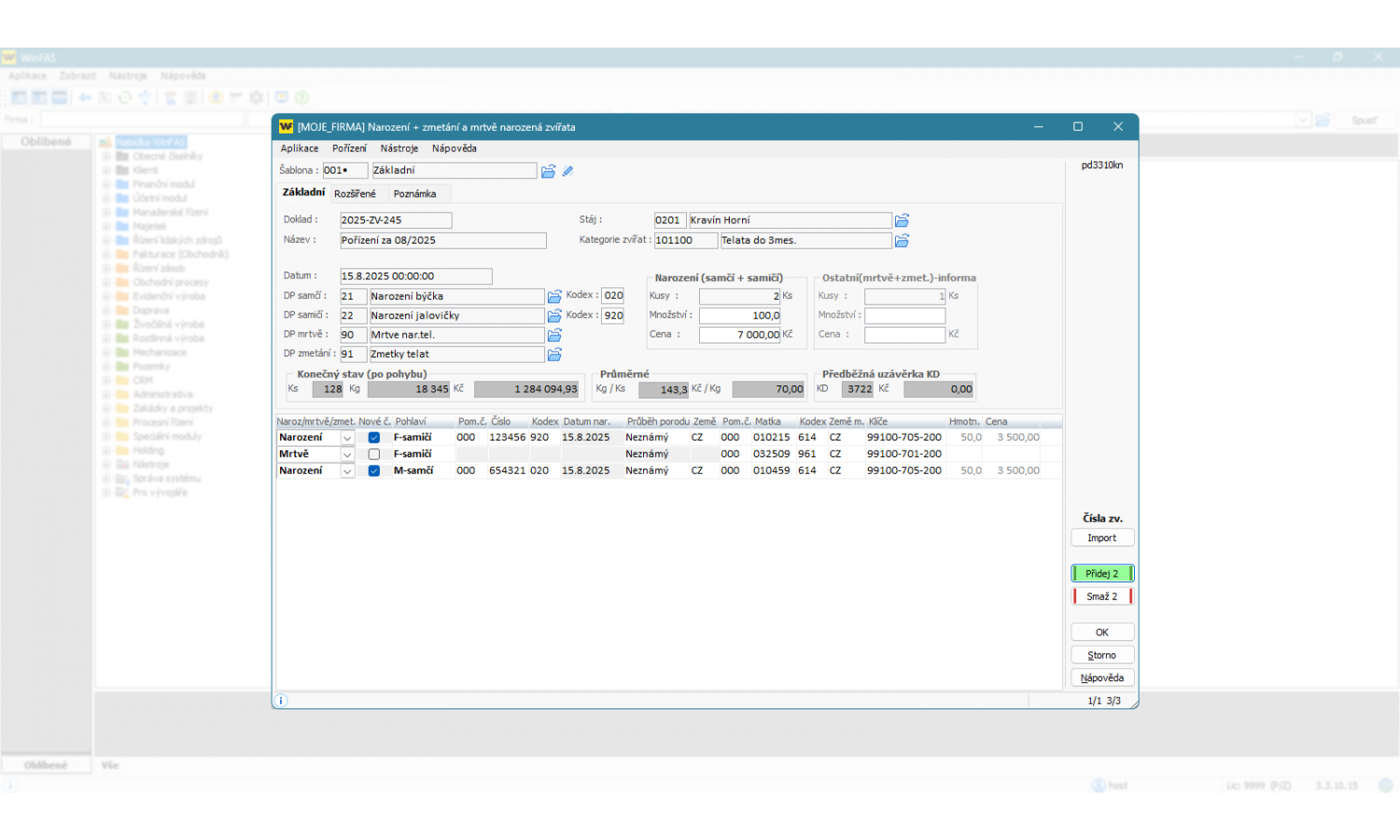1400x840 pixels.
Task: Open the Pořízení menu
Action: tap(349, 148)
